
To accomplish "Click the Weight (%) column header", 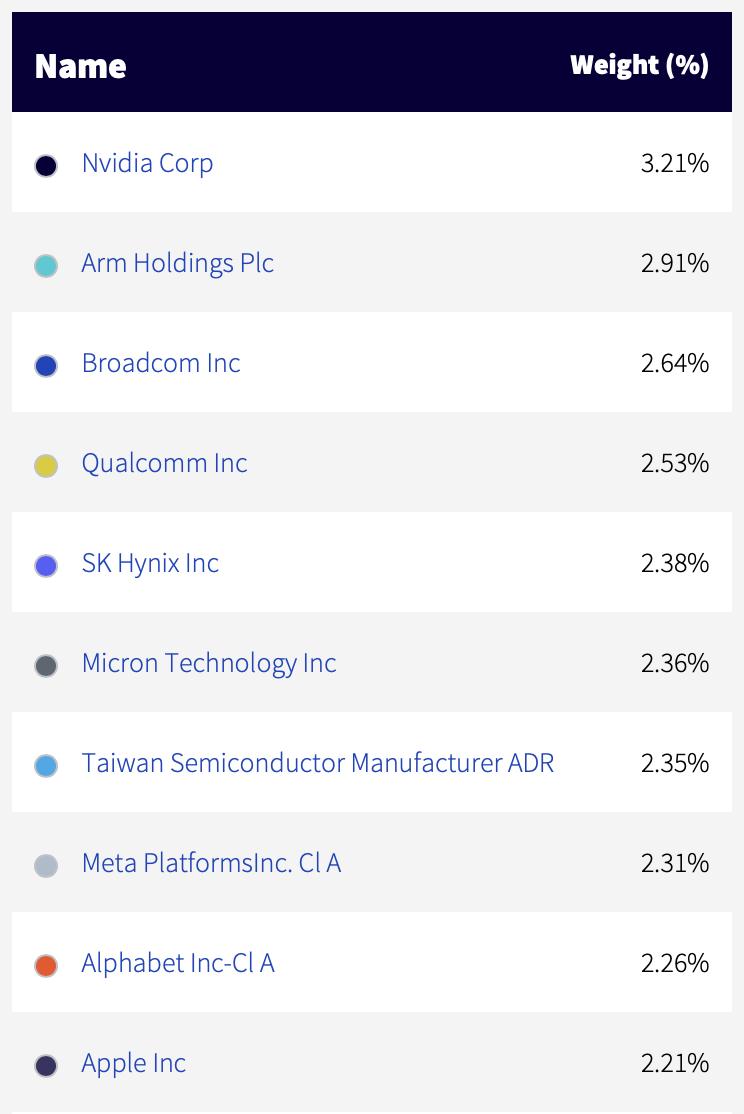I will pyautogui.click(x=640, y=65).
